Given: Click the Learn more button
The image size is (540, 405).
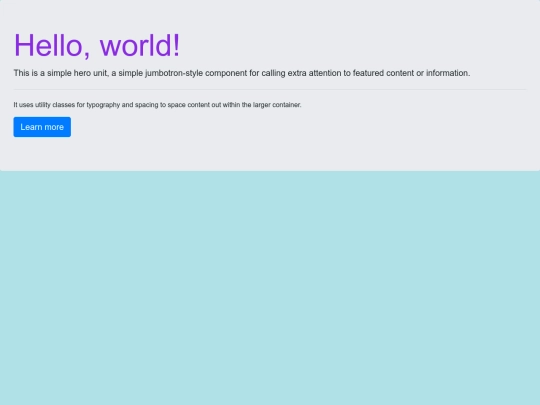Looking at the screenshot, I should tap(42, 127).
